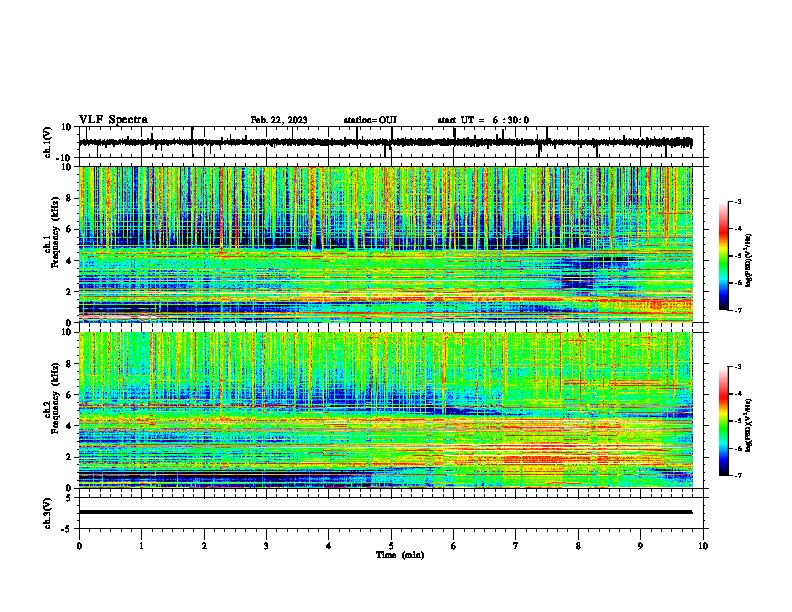This screenshot has height=612, width=792.
Task: Click the time axis tick label 3
Action: pos(266,546)
